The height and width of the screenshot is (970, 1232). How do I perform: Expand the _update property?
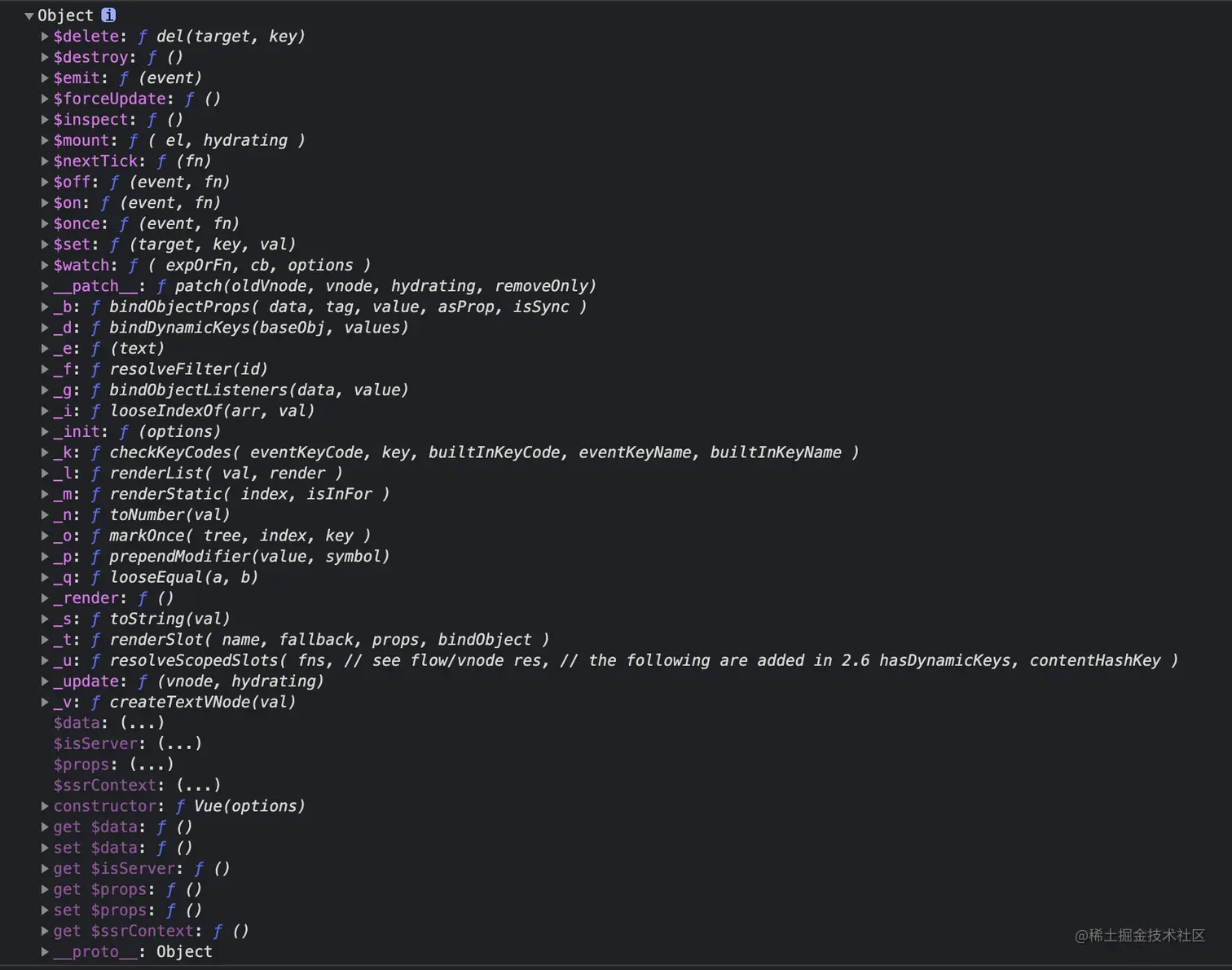pyautogui.click(x=45, y=681)
